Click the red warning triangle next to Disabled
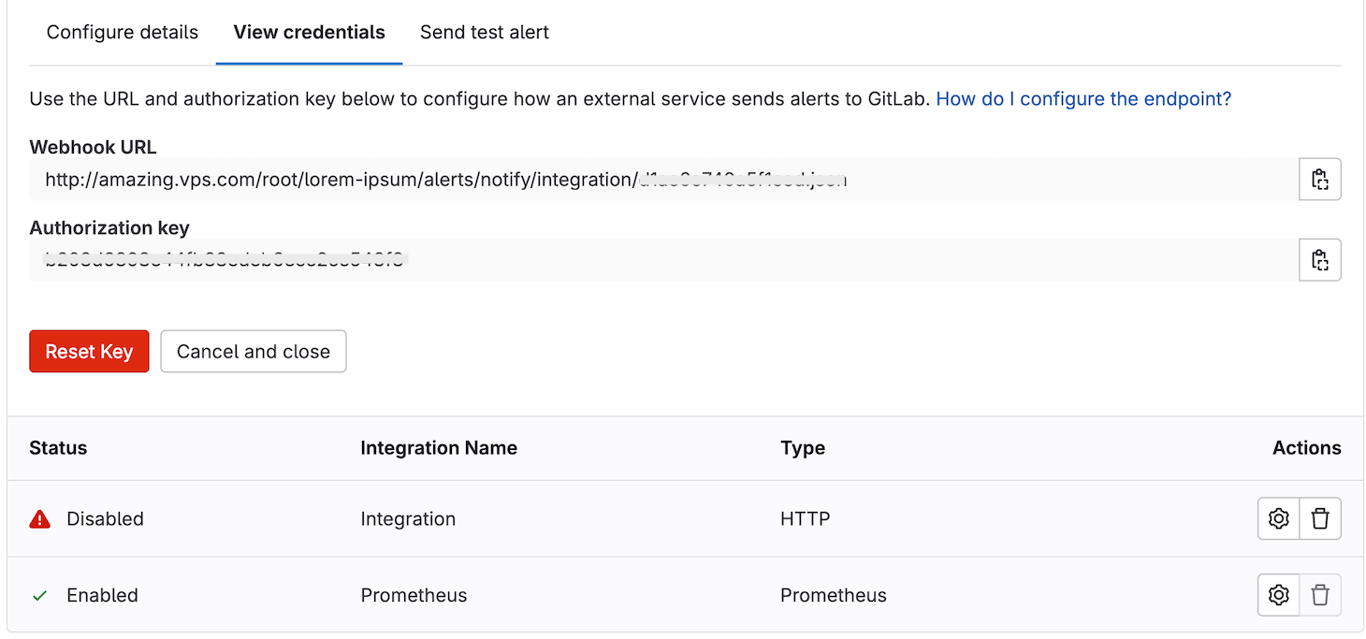 [x=38, y=518]
